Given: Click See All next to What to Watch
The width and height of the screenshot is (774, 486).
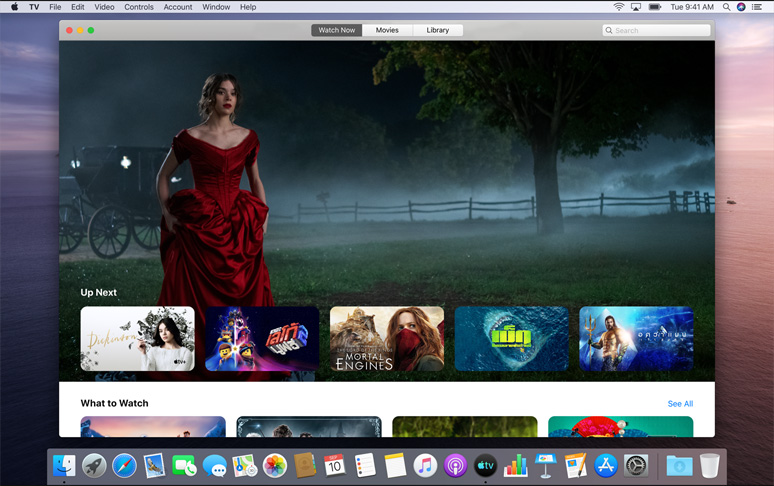Looking at the screenshot, I should coord(680,404).
